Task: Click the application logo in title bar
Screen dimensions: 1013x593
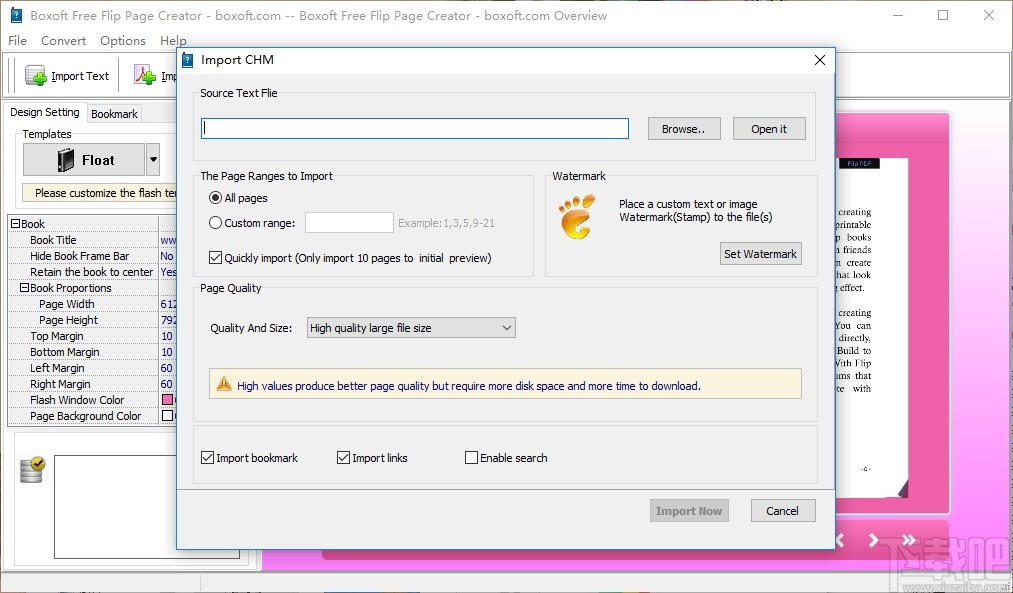Action: click(14, 15)
